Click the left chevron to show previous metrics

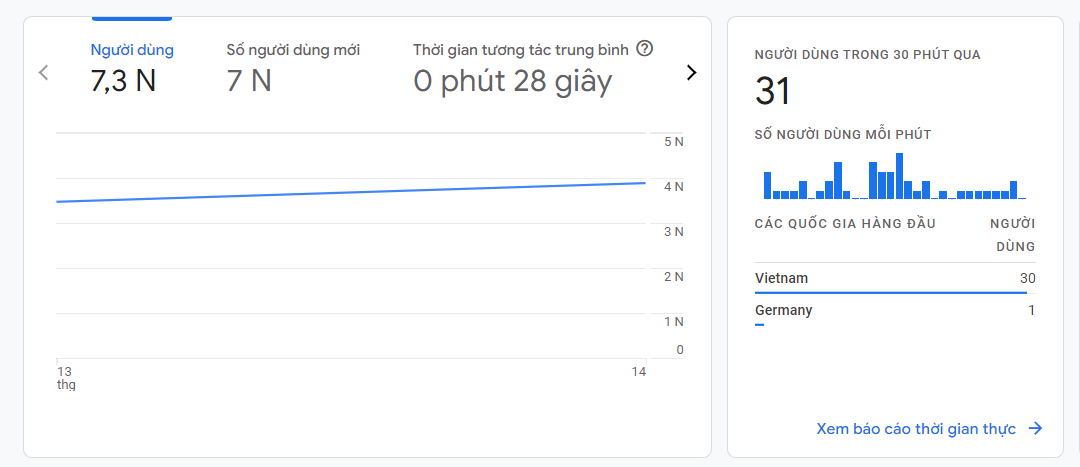[x=43, y=72]
